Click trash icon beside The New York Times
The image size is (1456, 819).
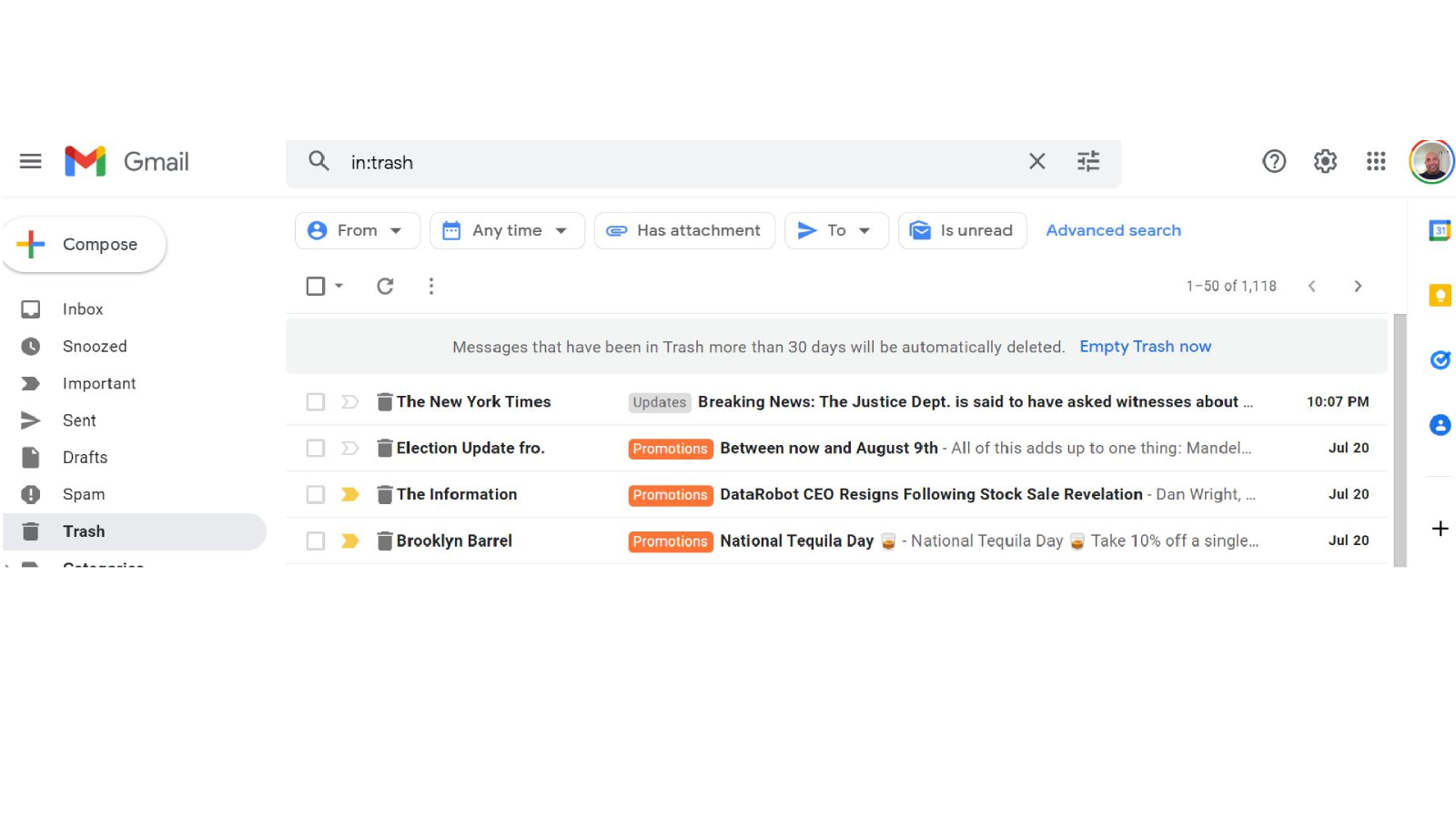pos(385,402)
